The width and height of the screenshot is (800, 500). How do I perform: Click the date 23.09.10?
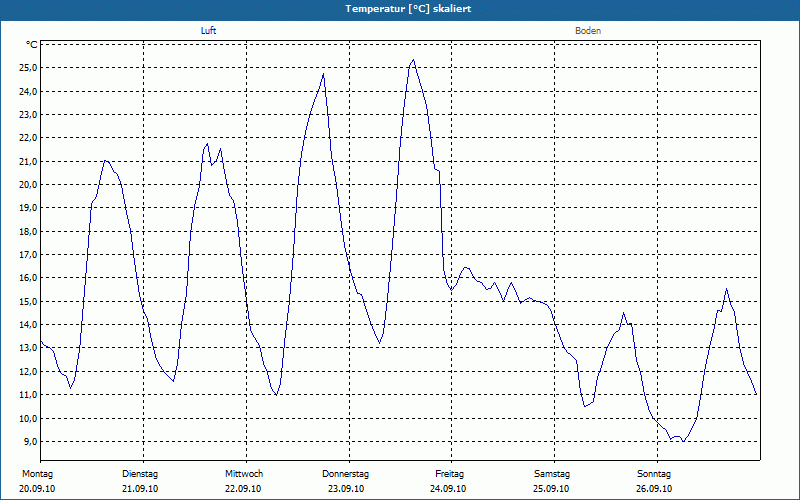[346, 489]
